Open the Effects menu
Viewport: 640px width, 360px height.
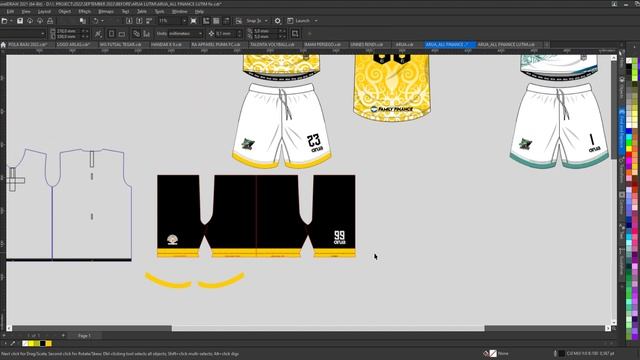84,11
